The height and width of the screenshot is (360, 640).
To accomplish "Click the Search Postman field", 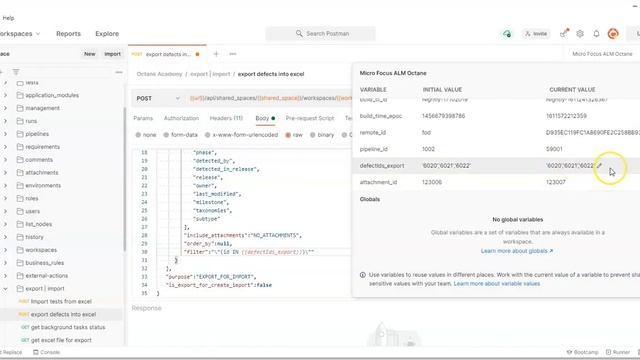I will click(320, 33).
